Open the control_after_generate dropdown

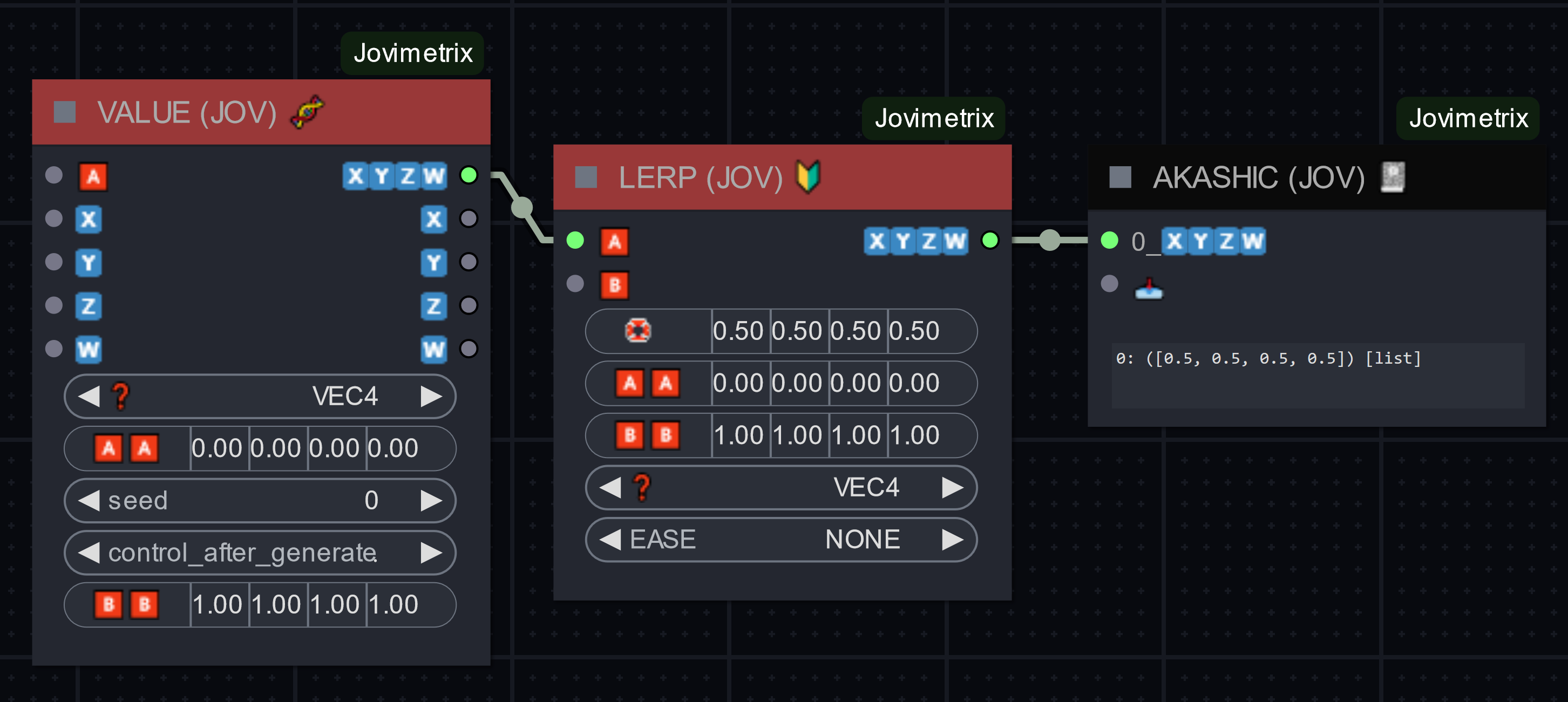260,553
